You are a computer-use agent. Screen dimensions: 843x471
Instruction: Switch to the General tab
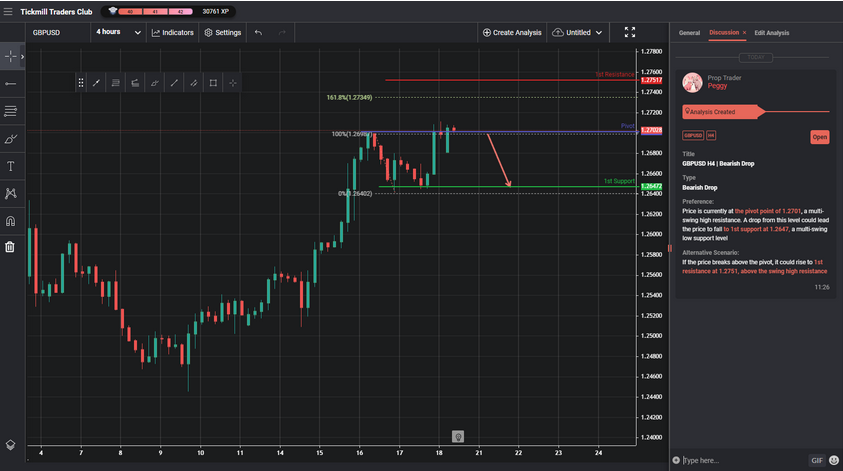tap(689, 33)
